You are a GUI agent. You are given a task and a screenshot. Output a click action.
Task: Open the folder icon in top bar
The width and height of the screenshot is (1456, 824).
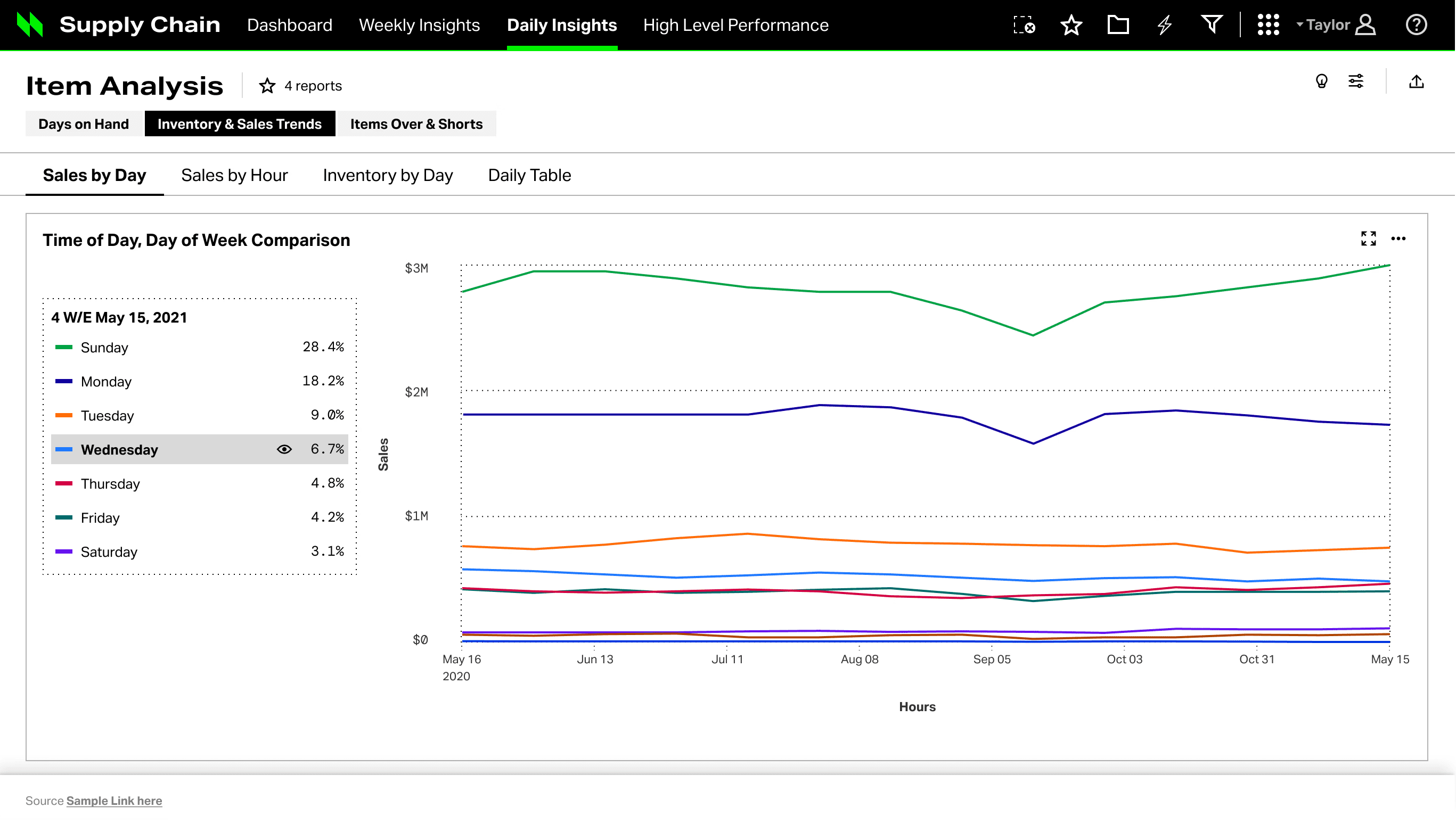coord(1117,25)
